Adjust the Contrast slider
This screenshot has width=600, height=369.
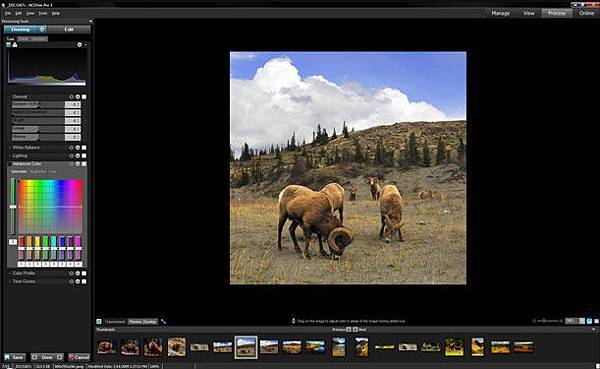[38, 129]
